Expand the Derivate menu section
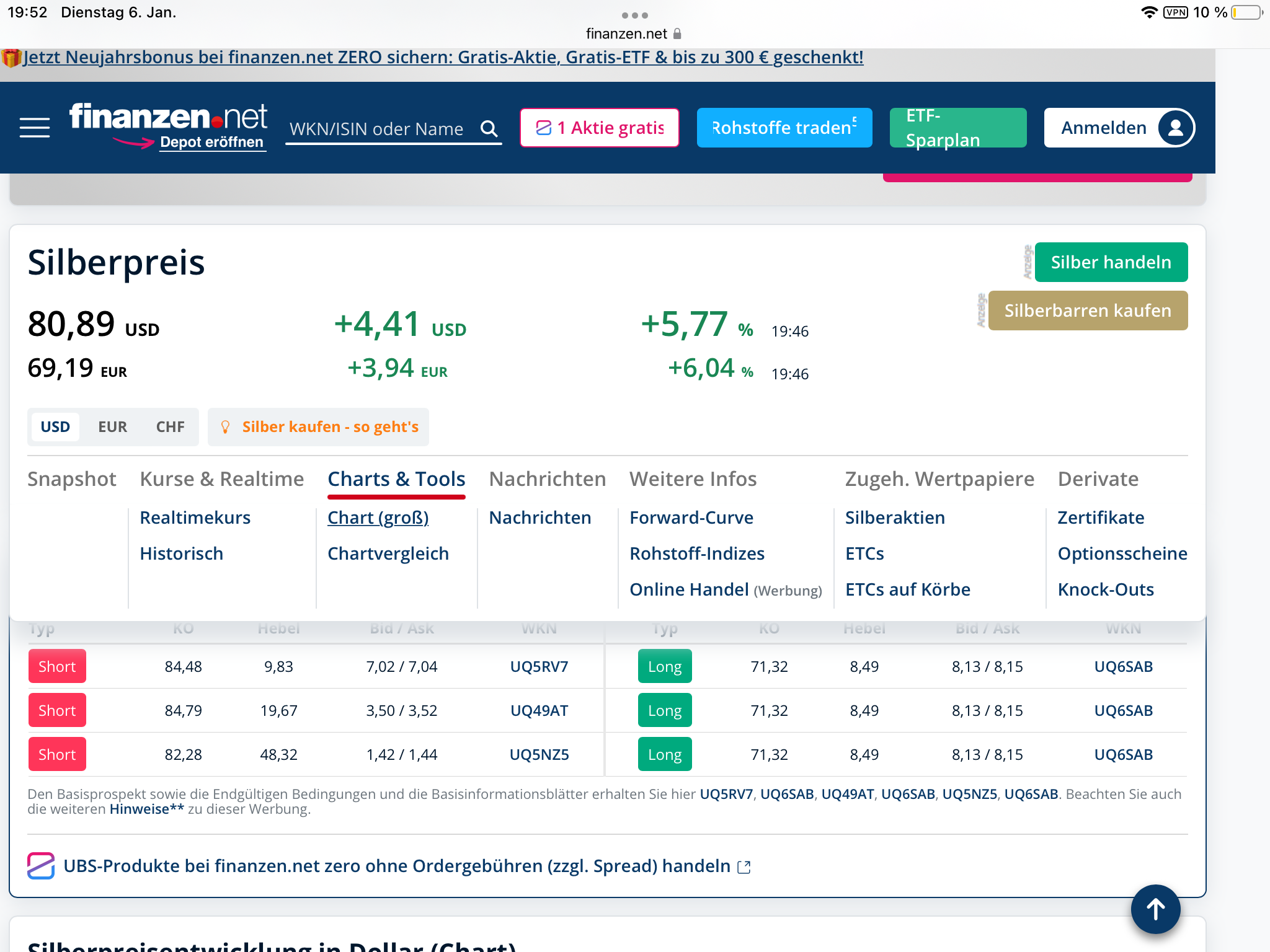Screen dimensions: 1270x952 coord(1098,479)
